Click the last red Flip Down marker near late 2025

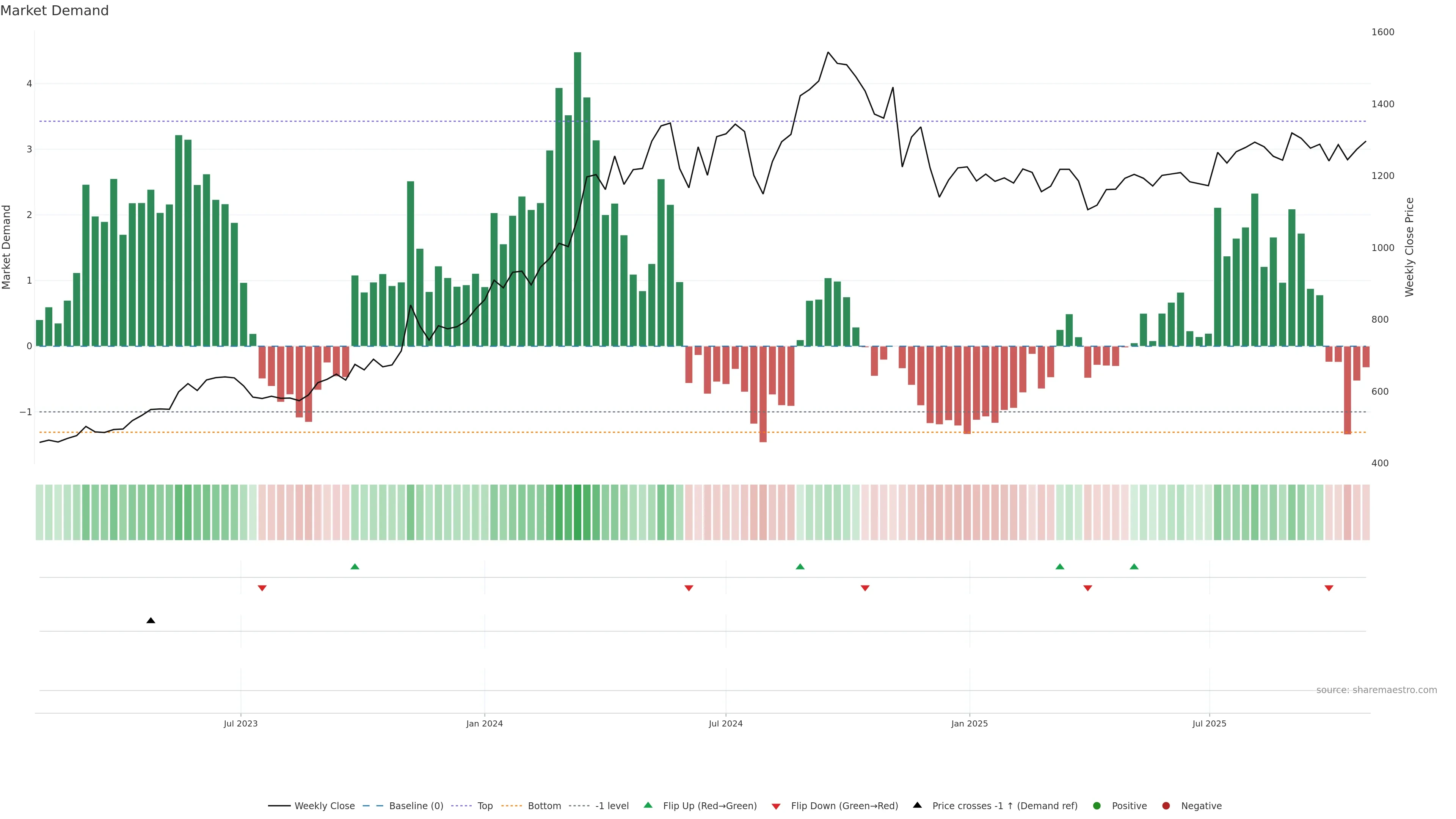[1329, 588]
